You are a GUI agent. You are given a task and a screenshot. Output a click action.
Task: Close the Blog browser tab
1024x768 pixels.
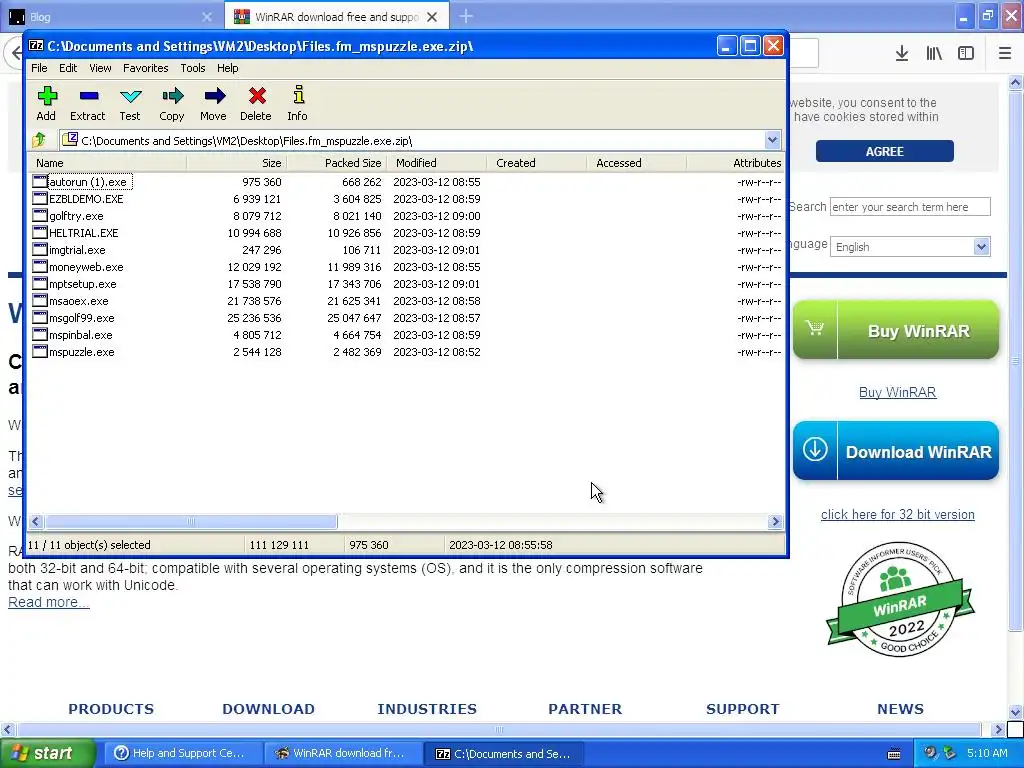pos(207,17)
